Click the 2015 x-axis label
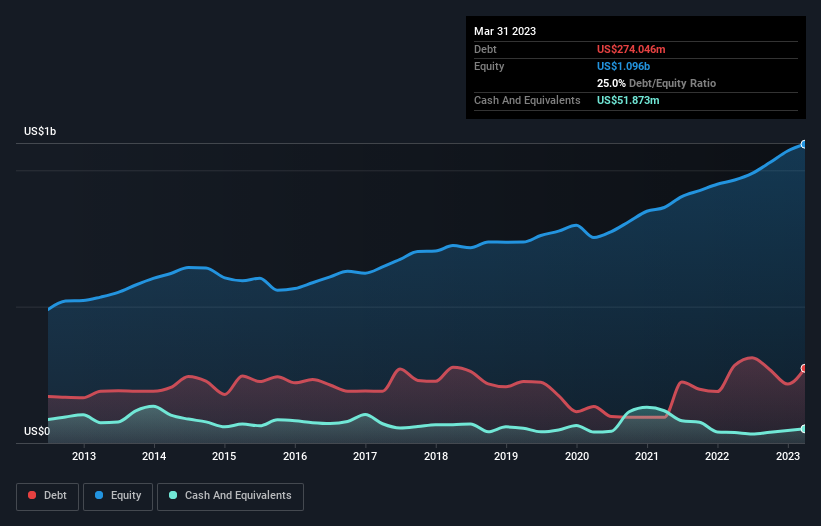 coord(224,456)
